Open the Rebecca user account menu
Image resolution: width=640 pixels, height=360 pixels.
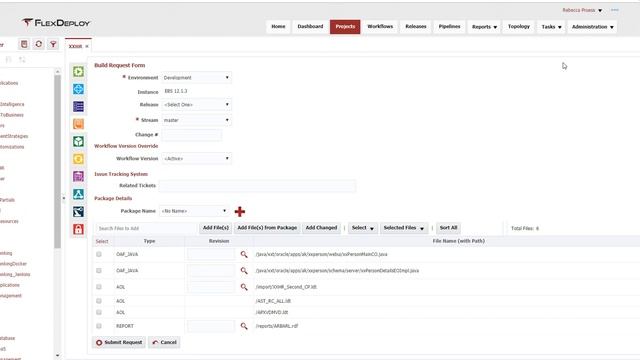[x=582, y=10]
